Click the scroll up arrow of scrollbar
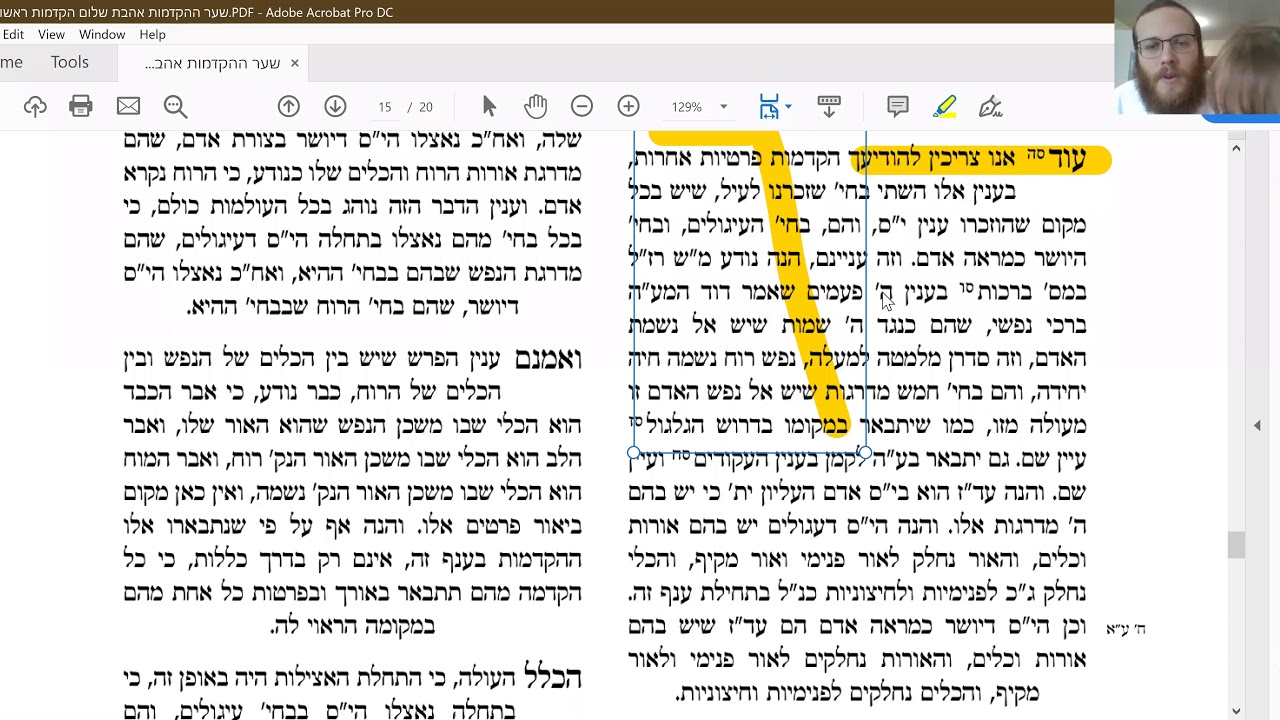Viewport: 1280px width, 720px height. [x=1236, y=148]
